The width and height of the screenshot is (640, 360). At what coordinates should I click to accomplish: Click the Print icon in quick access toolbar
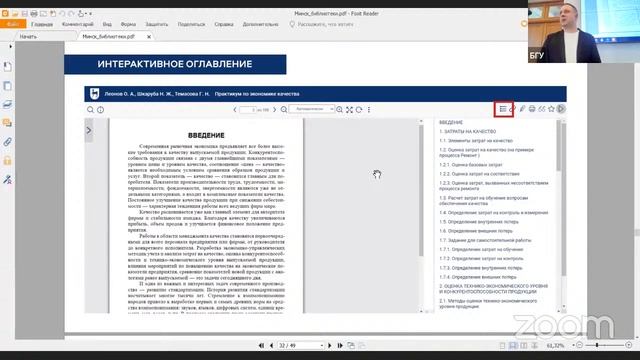pos(34,14)
